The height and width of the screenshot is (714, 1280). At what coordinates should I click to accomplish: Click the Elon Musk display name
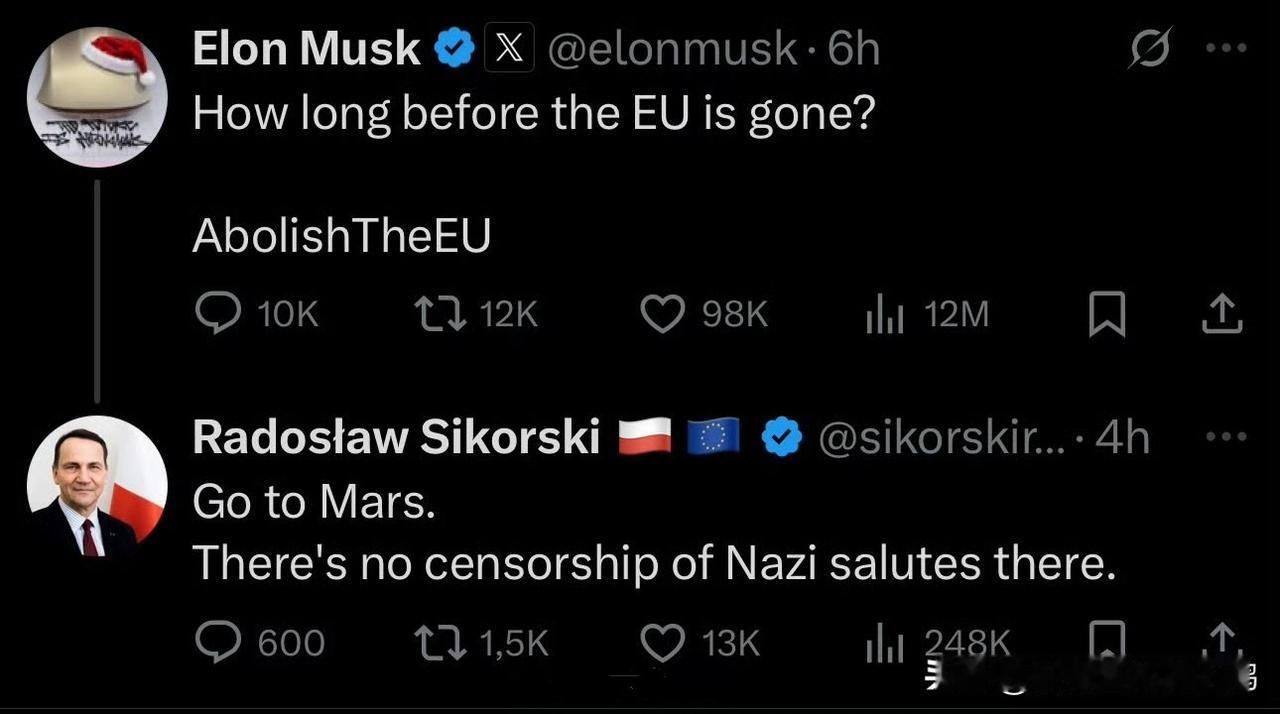(x=306, y=49)
